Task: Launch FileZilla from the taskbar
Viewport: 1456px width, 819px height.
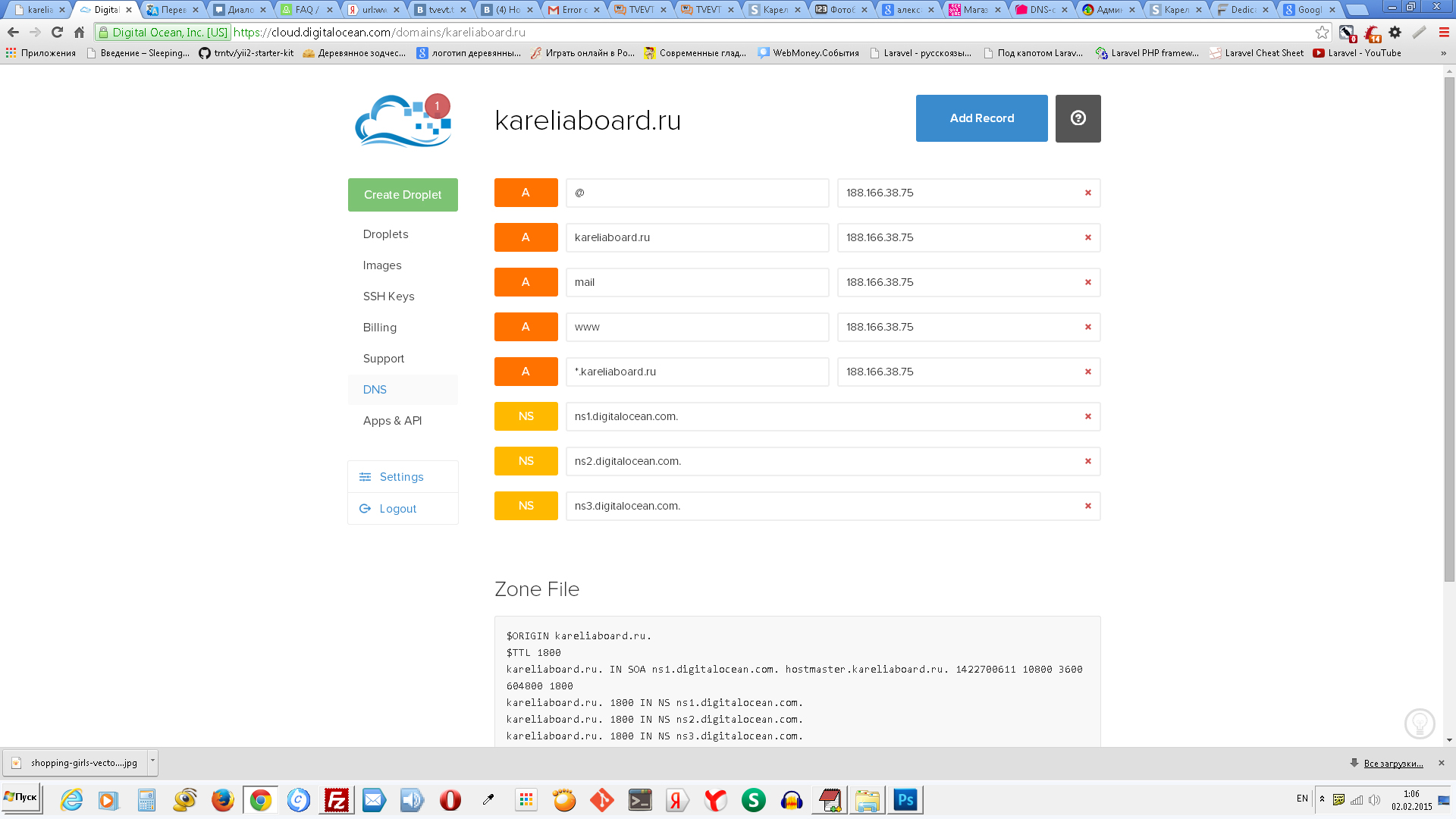Action: pyautogui.click(x=336, y=800)
